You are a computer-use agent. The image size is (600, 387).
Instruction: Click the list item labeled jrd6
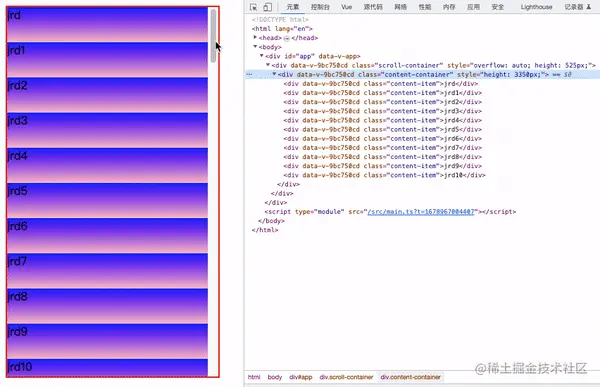[107, 235]
